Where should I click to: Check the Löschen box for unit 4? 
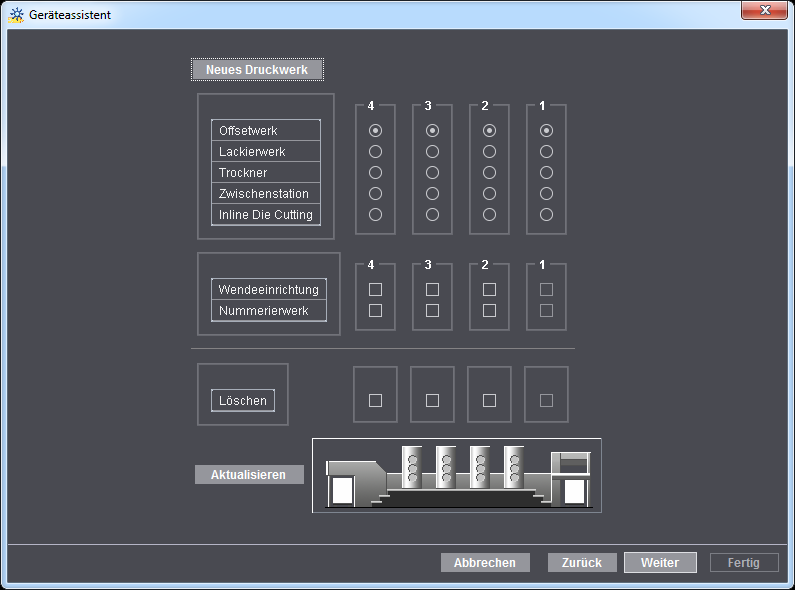pyautogui.click(x=376, y=401)
